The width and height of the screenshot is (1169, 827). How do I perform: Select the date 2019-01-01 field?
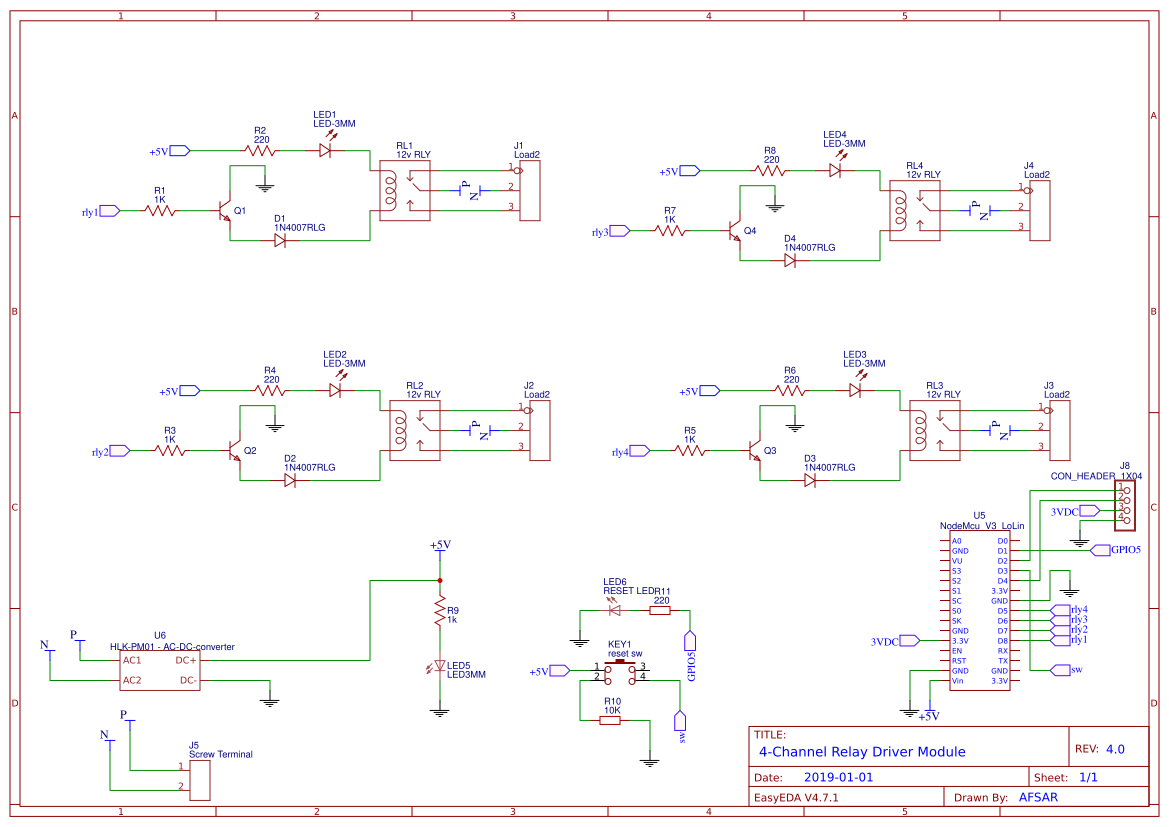(838, 777)
